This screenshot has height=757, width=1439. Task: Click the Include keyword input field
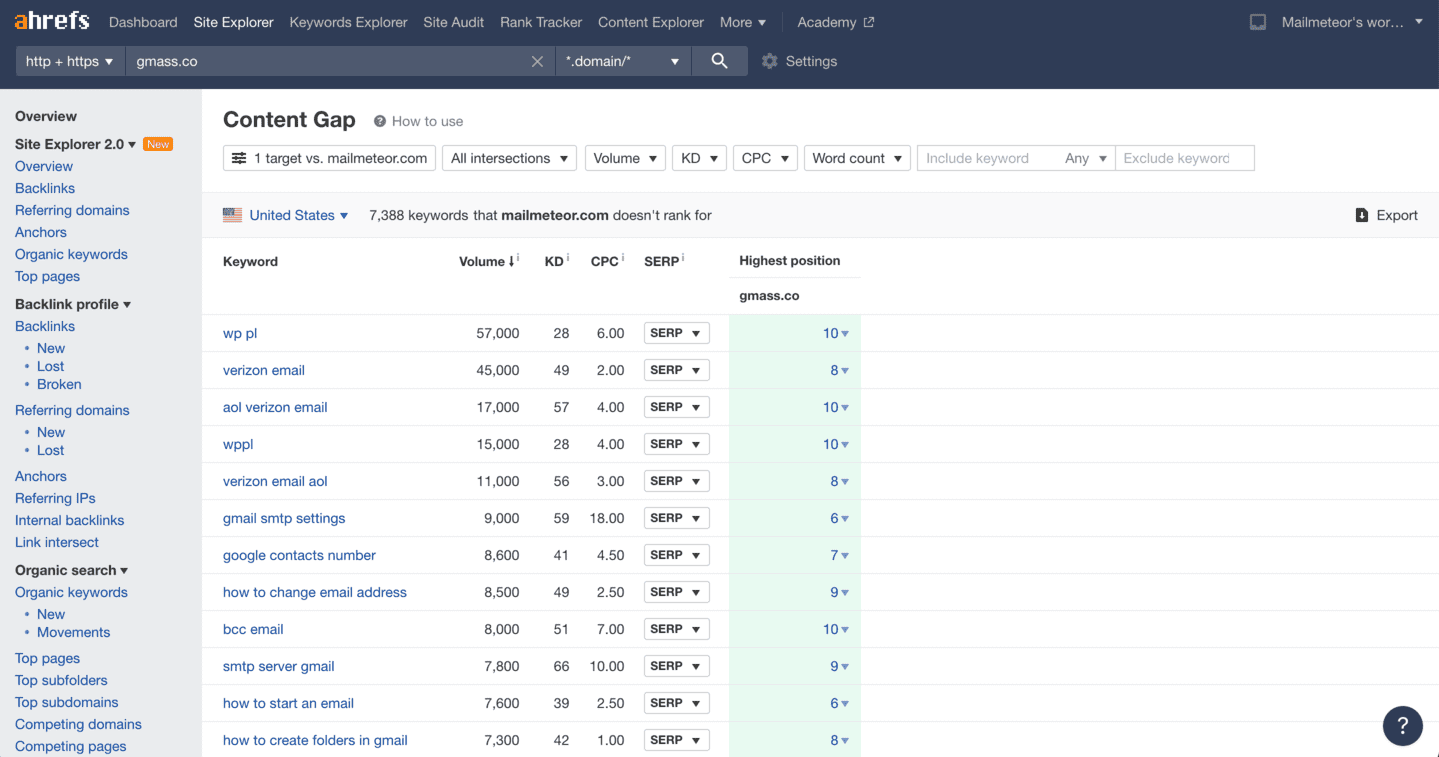(x=987, y=158)
